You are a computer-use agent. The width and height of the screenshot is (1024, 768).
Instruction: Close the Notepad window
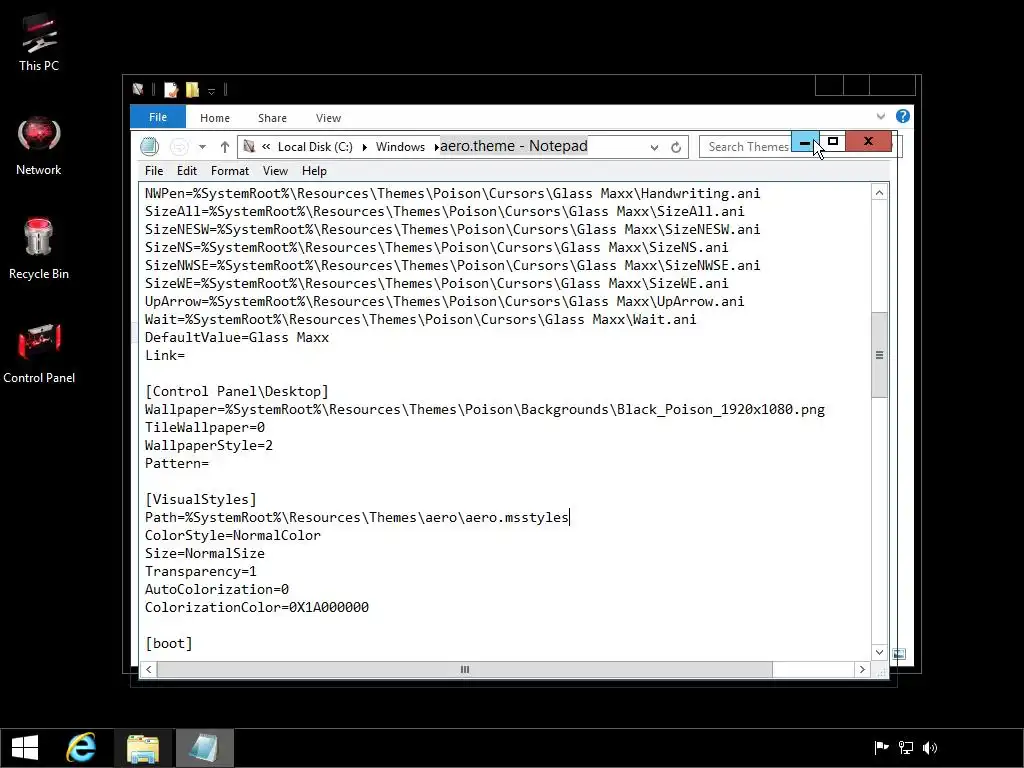tap(869, 141)
